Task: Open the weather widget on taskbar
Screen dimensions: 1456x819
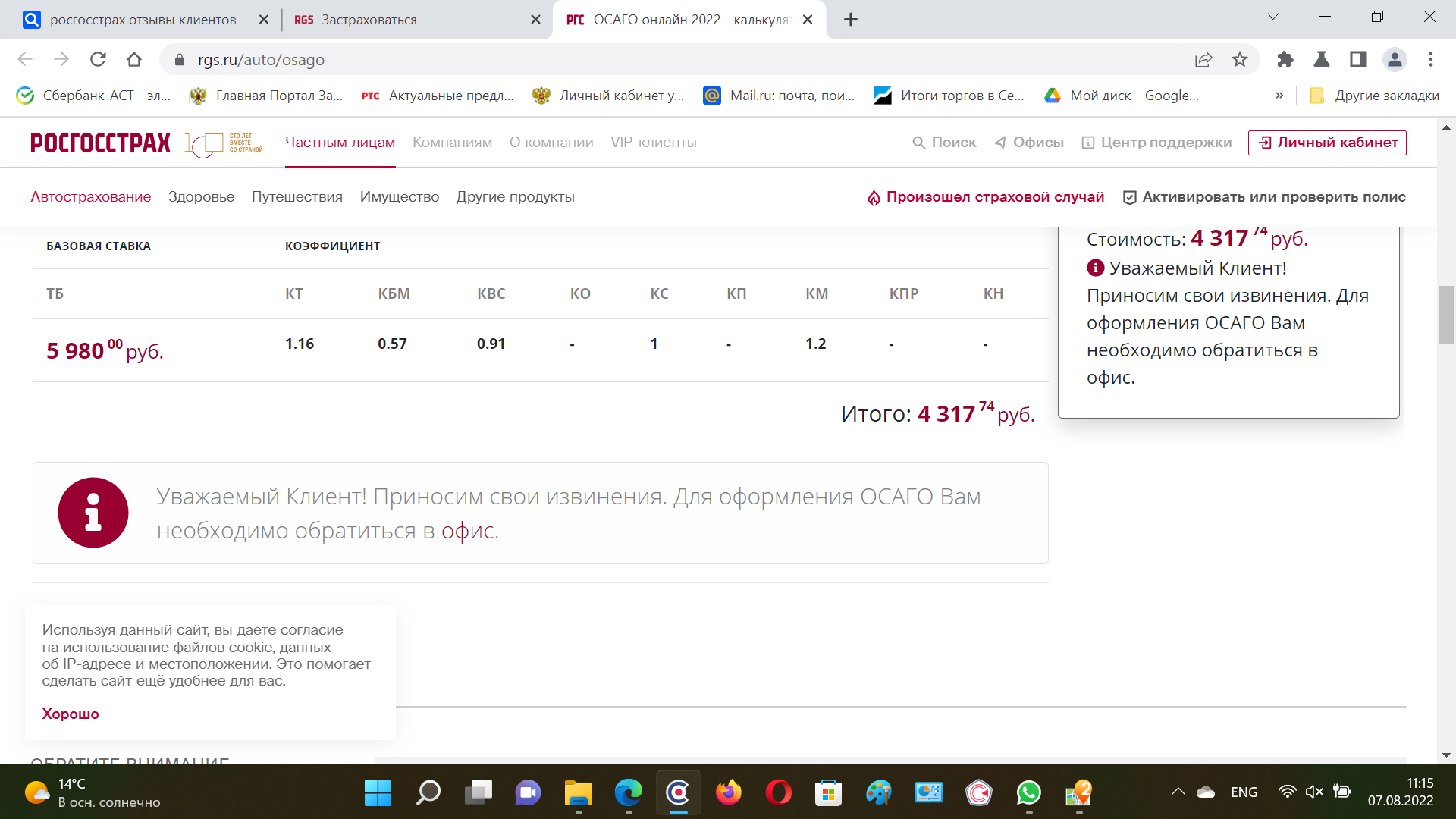Action: (93, 793)
